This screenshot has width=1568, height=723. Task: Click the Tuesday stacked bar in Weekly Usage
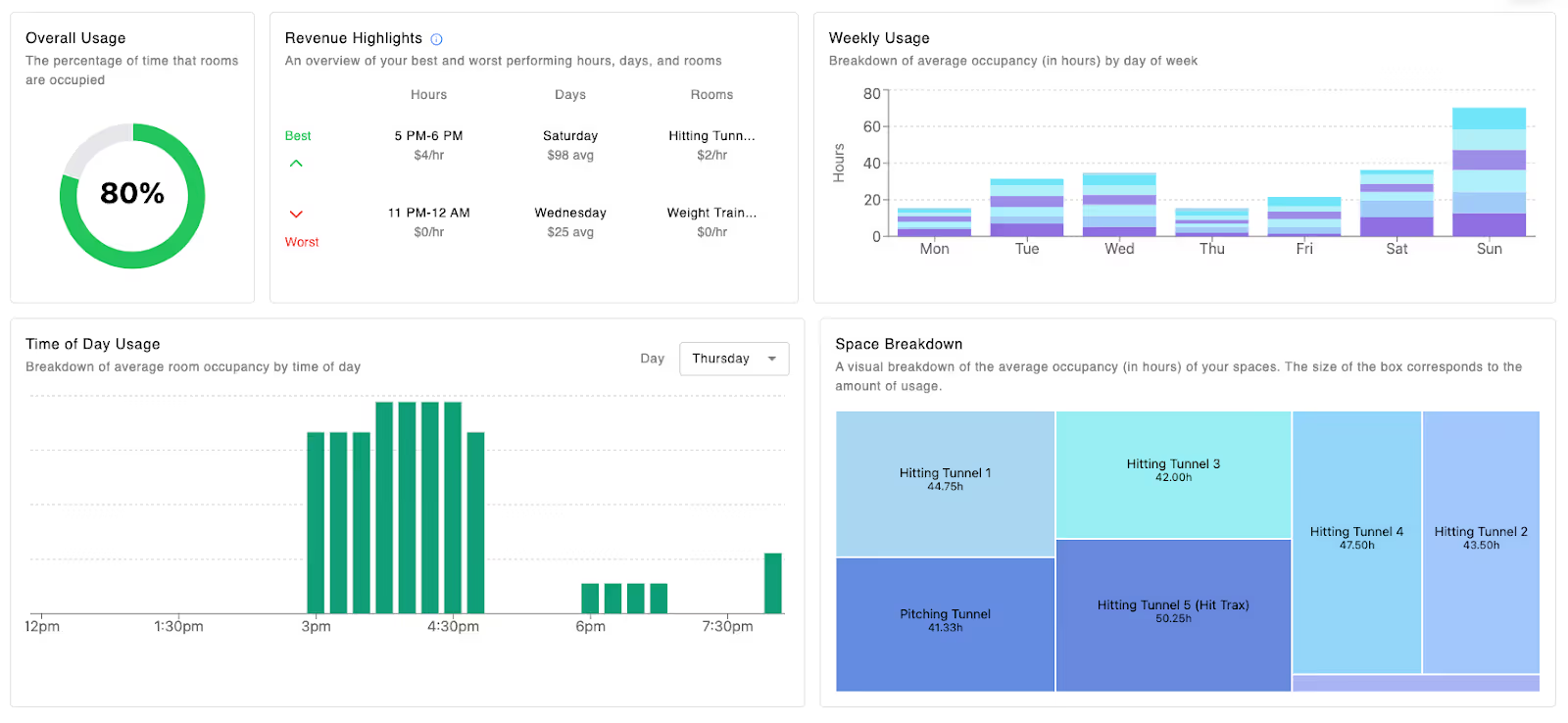(1026, 208)
